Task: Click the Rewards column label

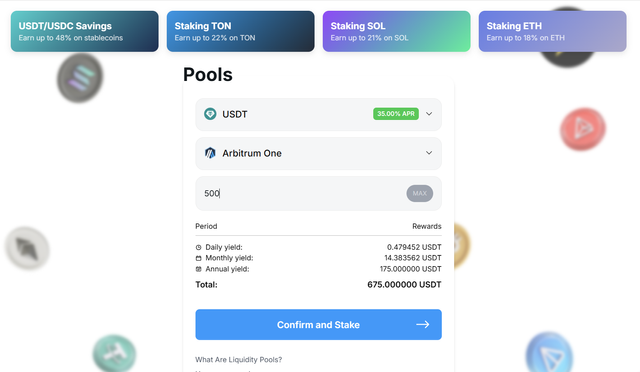Action: (x=427, y=226)
